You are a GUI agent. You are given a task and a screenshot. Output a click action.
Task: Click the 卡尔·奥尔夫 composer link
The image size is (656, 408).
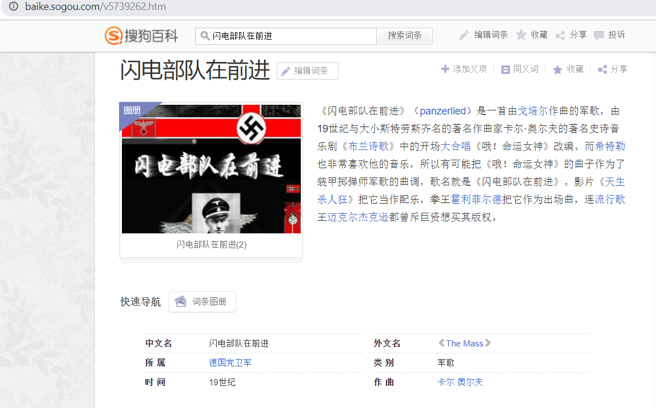tap(459, 382)
